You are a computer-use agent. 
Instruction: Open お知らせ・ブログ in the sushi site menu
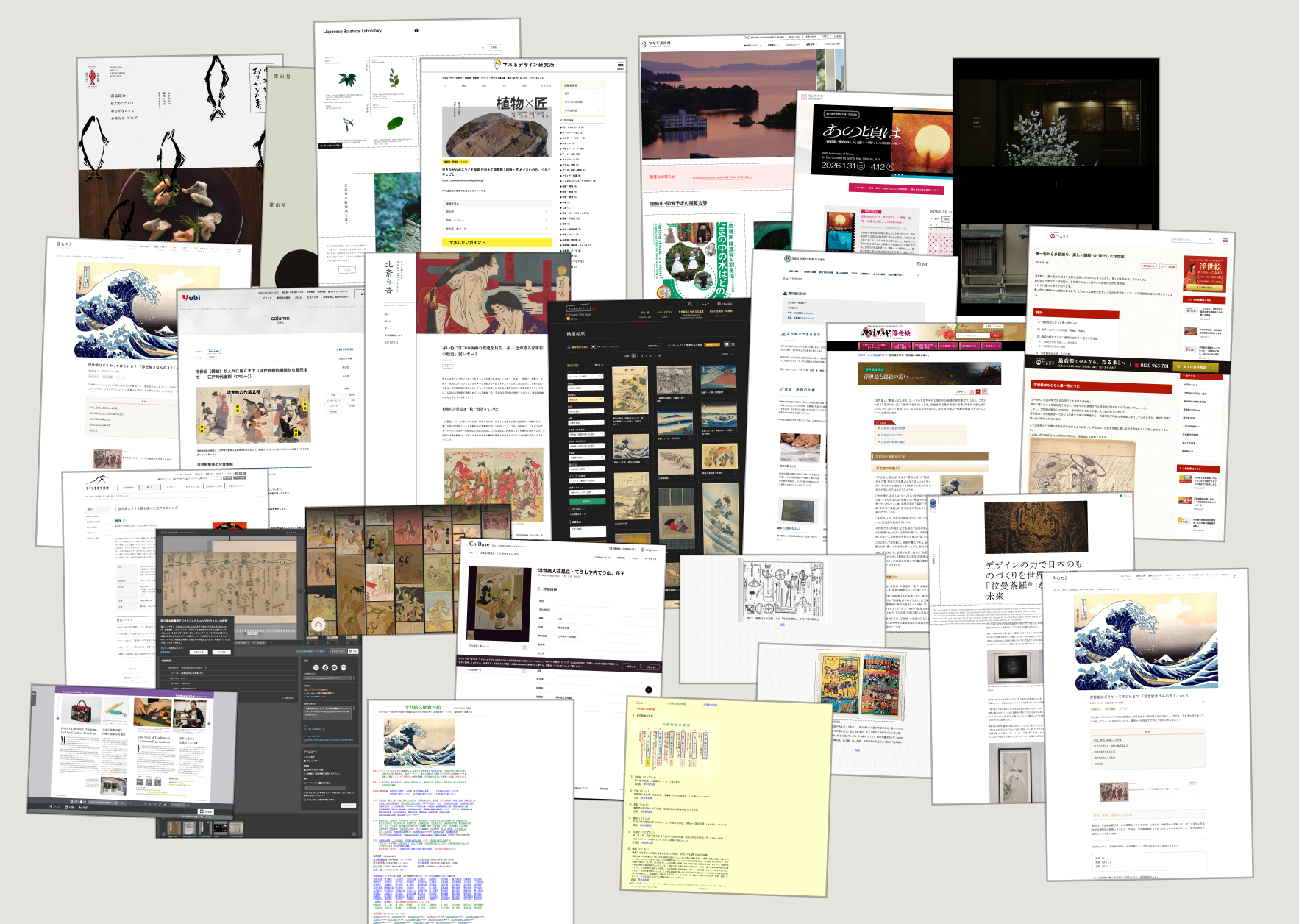[124, 118]
